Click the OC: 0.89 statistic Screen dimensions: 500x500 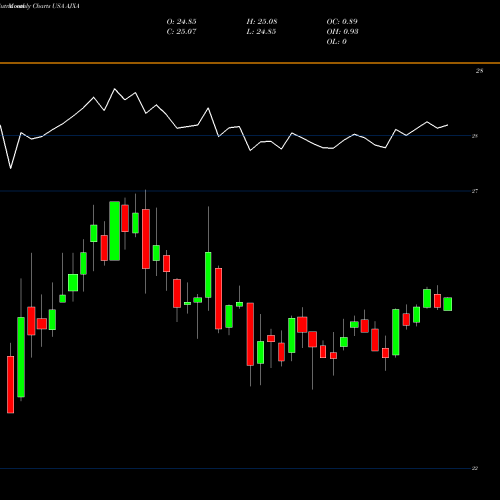(342, 22)
